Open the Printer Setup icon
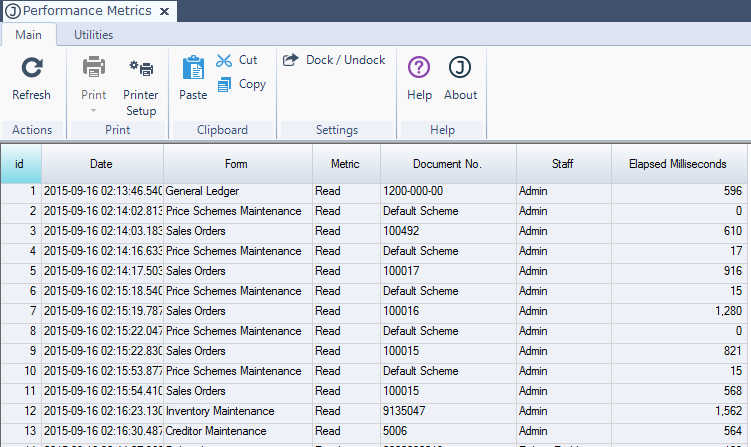This screenshot has height=447, width=751. [141, 68]
